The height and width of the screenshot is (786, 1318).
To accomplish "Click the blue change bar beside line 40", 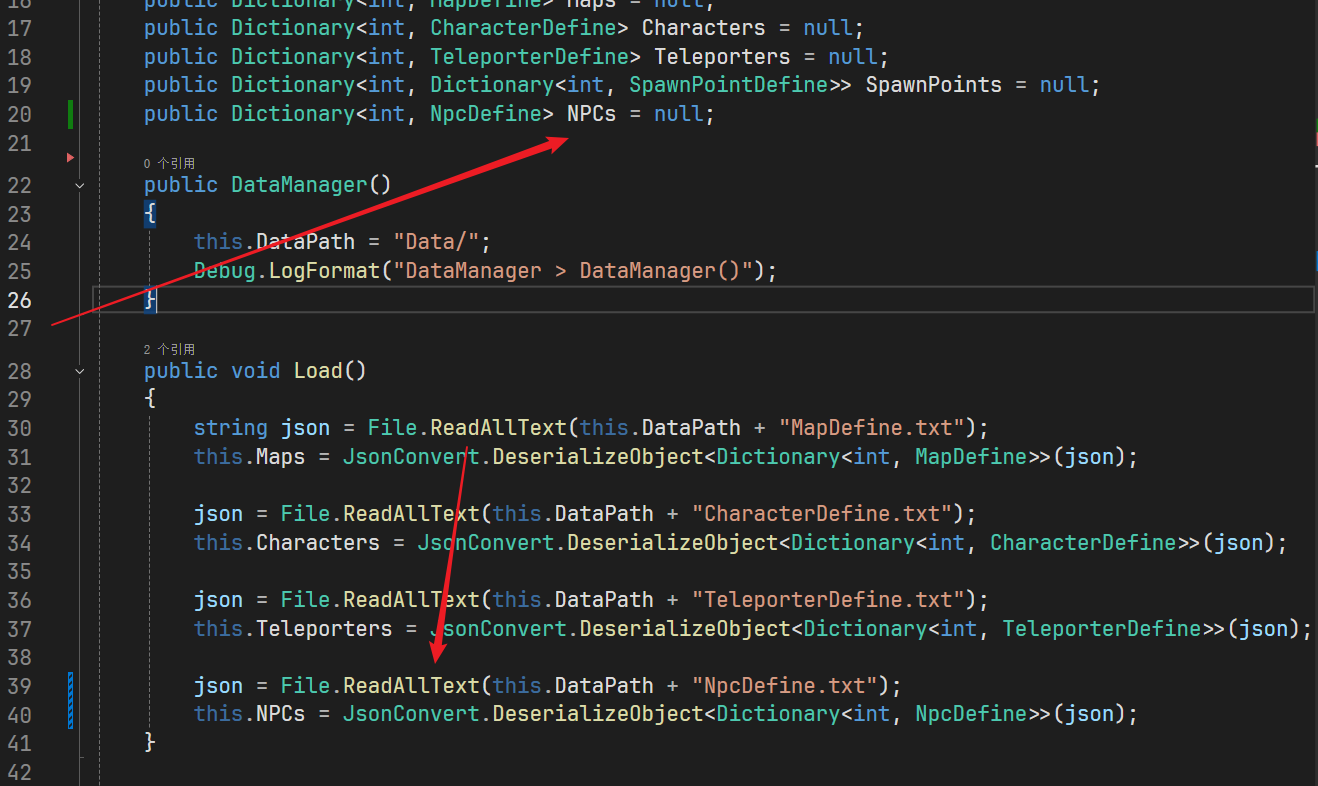I will [71, 714].
